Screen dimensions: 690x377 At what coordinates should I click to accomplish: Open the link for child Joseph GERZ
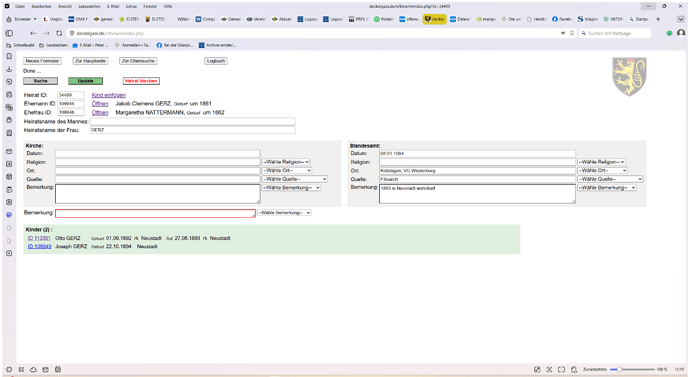click(39, 246)
